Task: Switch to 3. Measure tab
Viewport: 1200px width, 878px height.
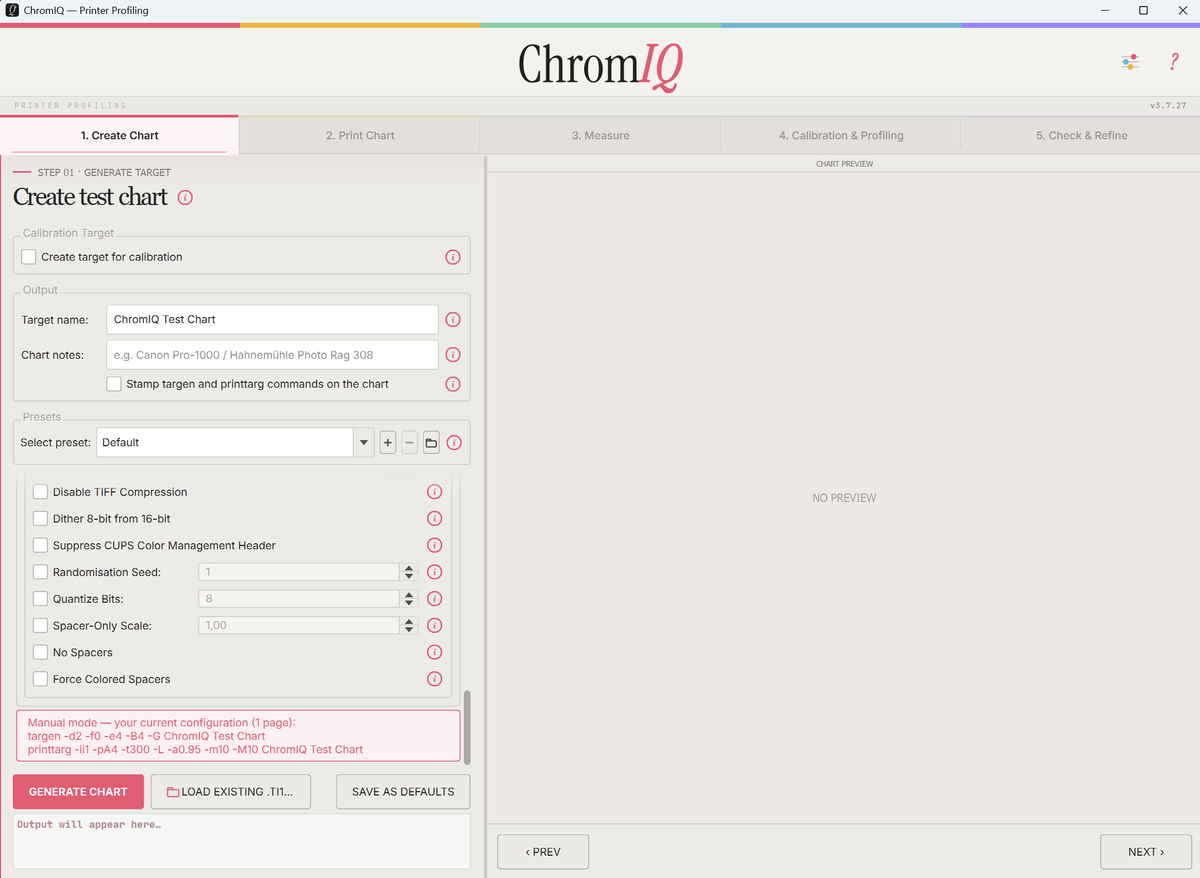Action: coord(600,135)
